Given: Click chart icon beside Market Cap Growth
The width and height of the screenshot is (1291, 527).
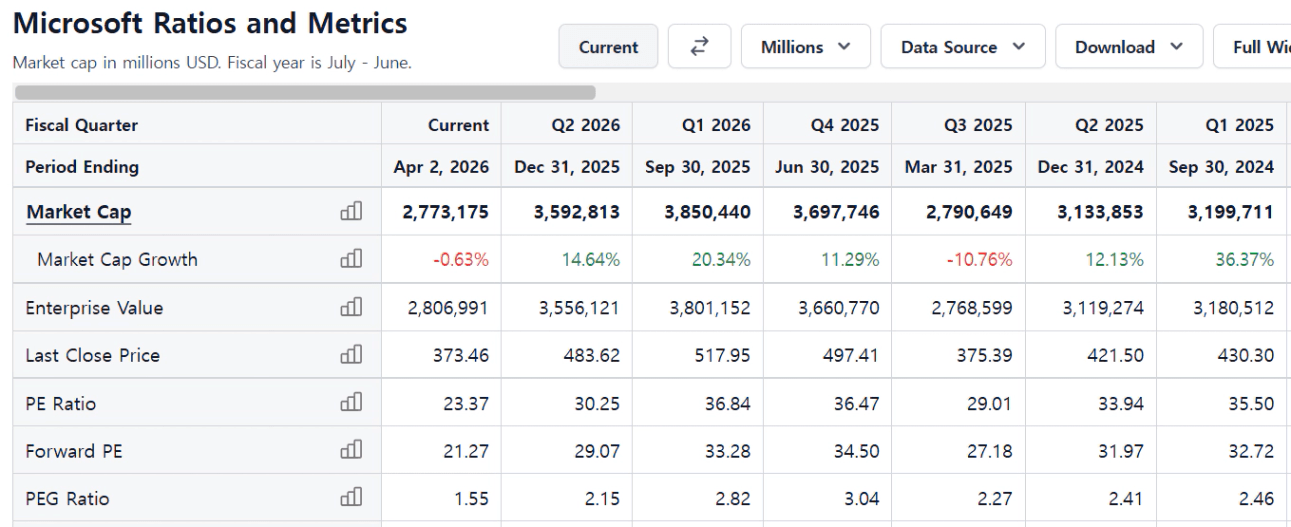Looking at the screenshot, I should click(x=351, y=259).
